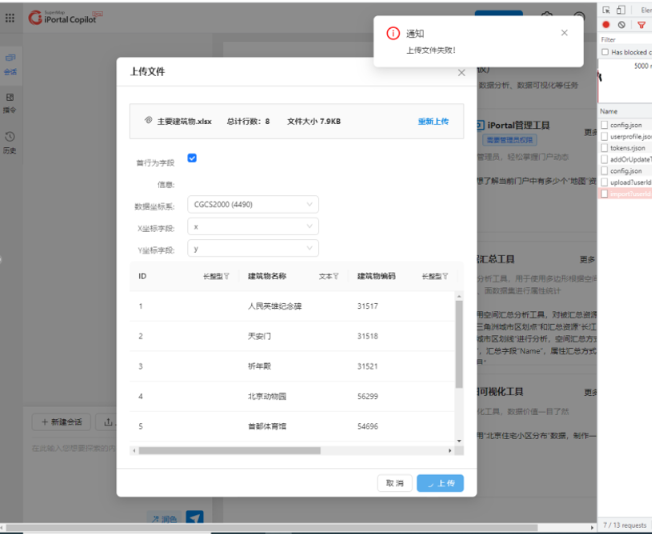Toggle the DevTools device toolbar icon

pyautogui.click(x=622, y=8)
